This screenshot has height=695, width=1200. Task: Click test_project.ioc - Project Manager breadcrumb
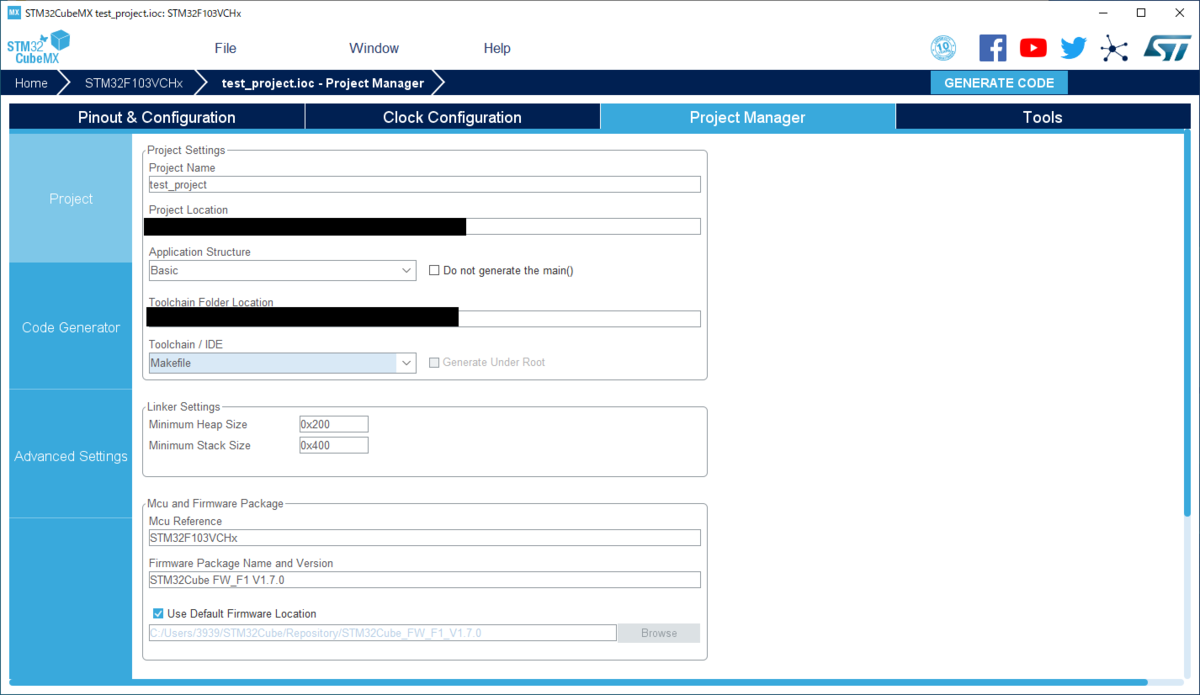322,83
